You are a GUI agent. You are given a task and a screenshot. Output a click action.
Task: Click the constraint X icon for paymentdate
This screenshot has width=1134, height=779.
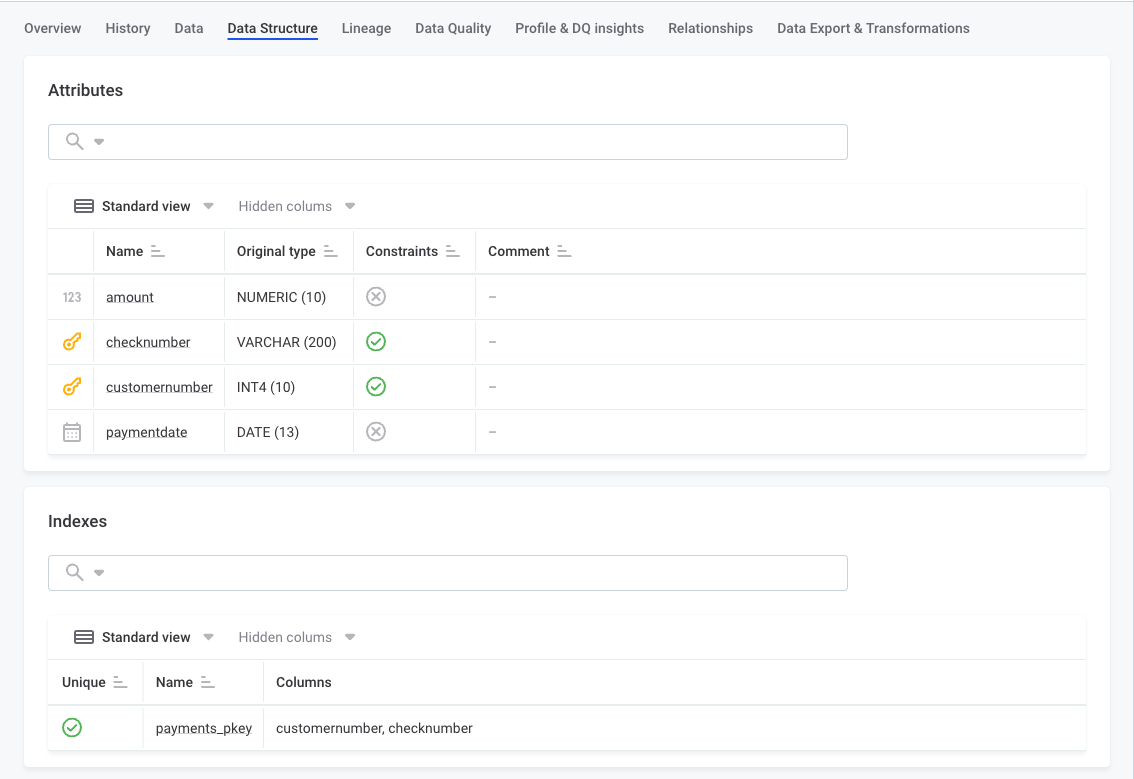376,432
